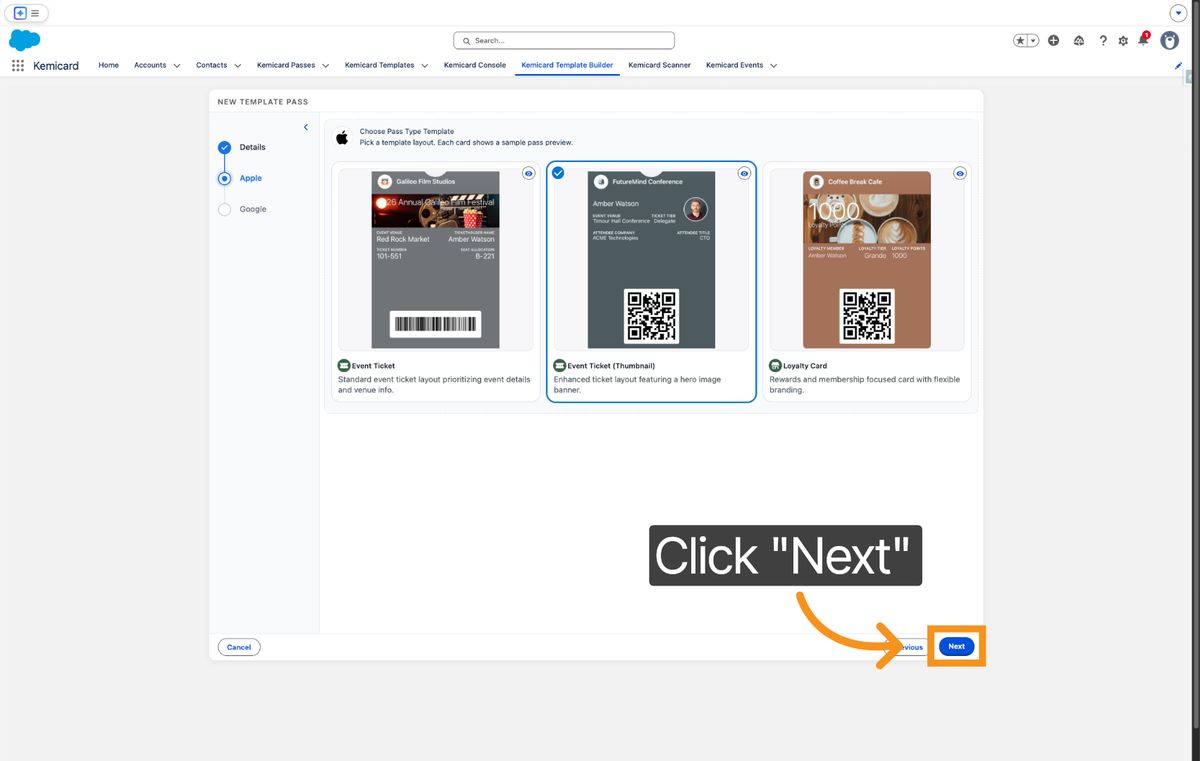This screenshot has width=1200, height=761.
Task: Preview the Event Ticket template eye icon
Action: (x=528, y=173)
